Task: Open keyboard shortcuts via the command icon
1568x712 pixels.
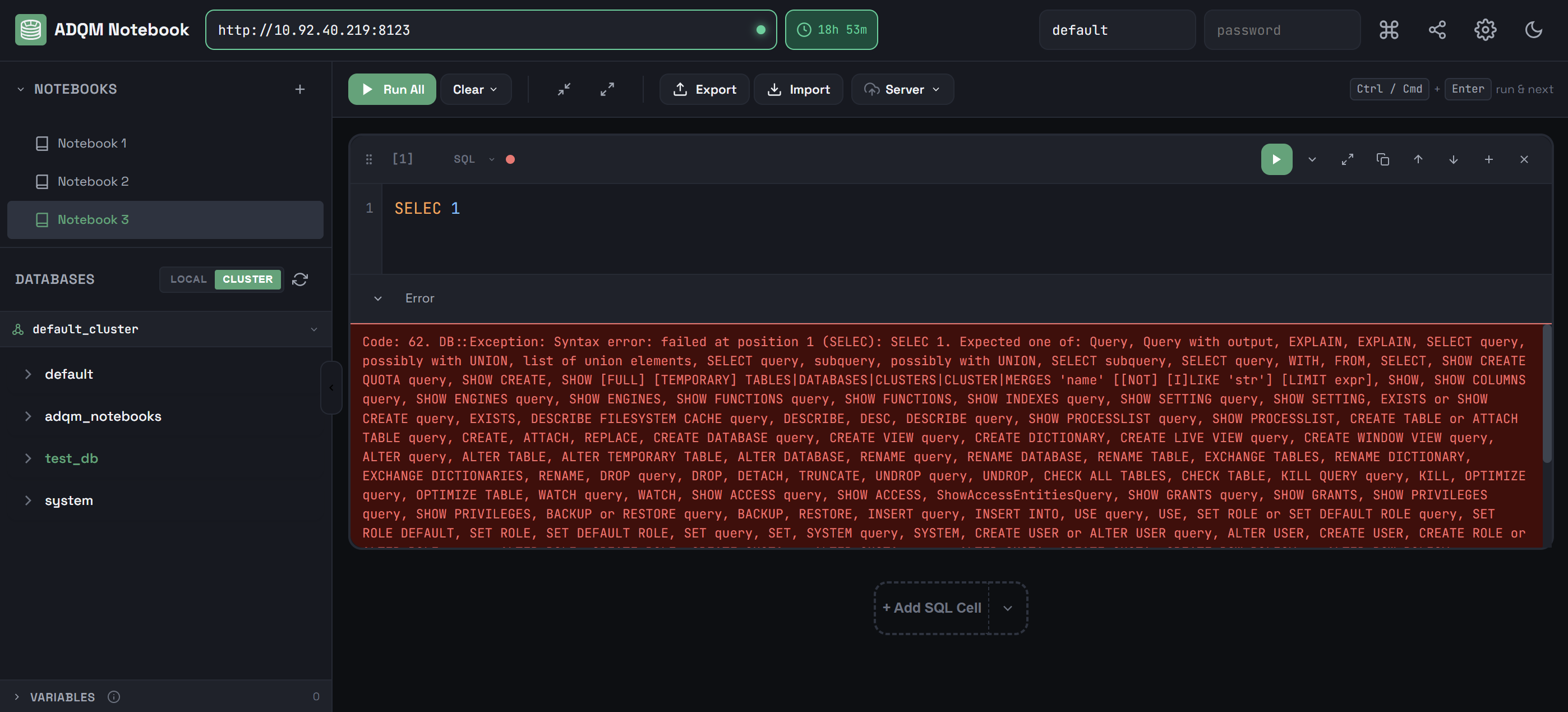Action: (x=1389, y=29)
